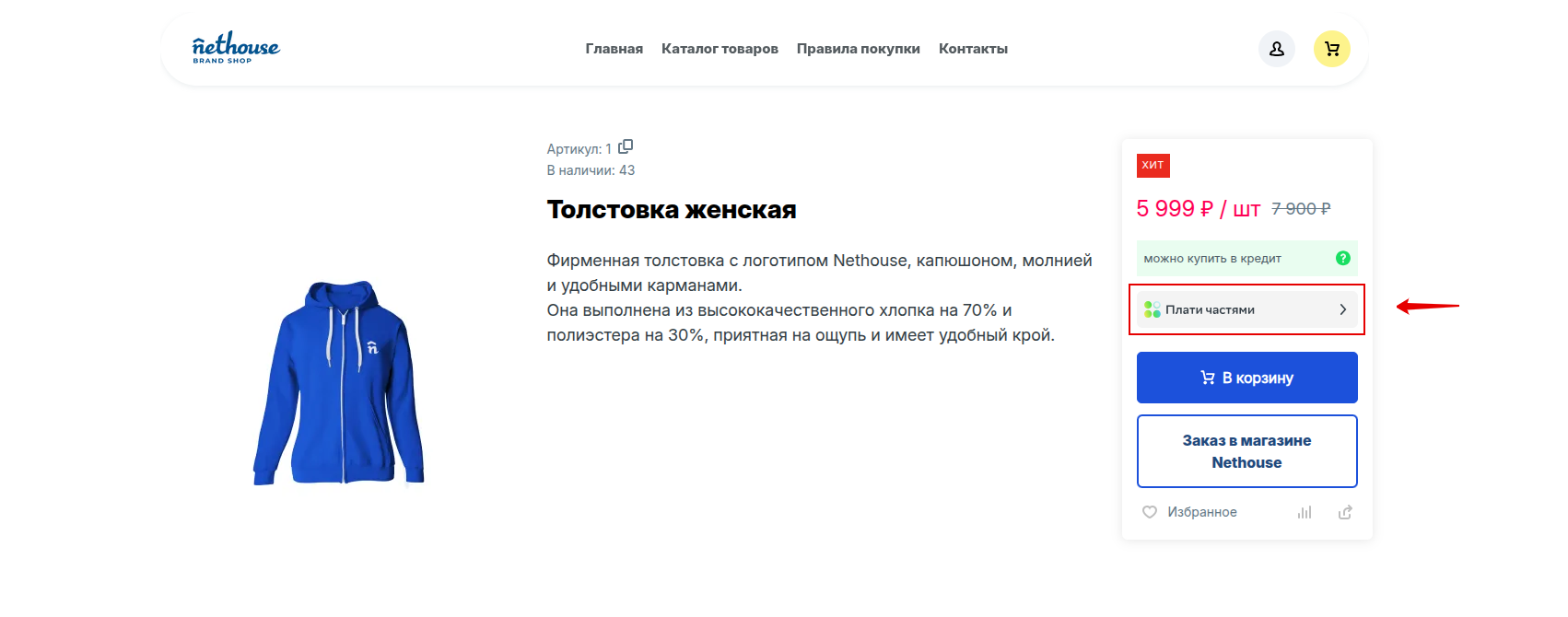This screenshot has width=1568, height=617.
Task: Click the green question mark help icon
Action: tap(1343, 258)
